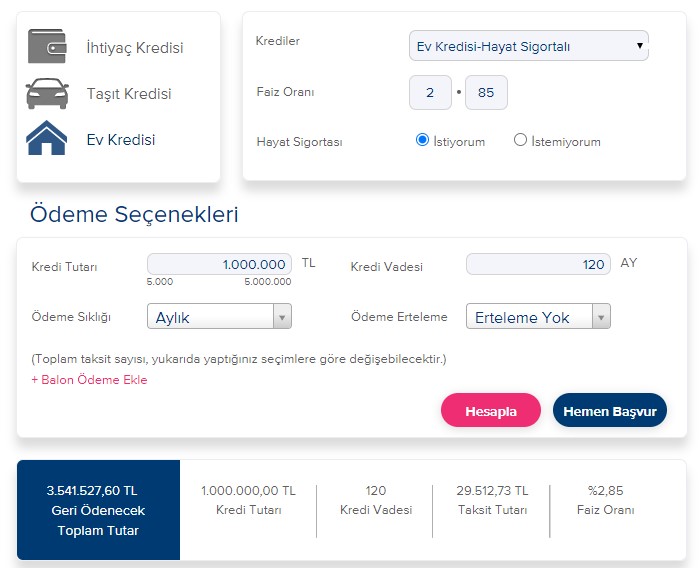Click the car icon for Taşıt Kredisi
700x568 pixels.
click(x=47, y=94)
